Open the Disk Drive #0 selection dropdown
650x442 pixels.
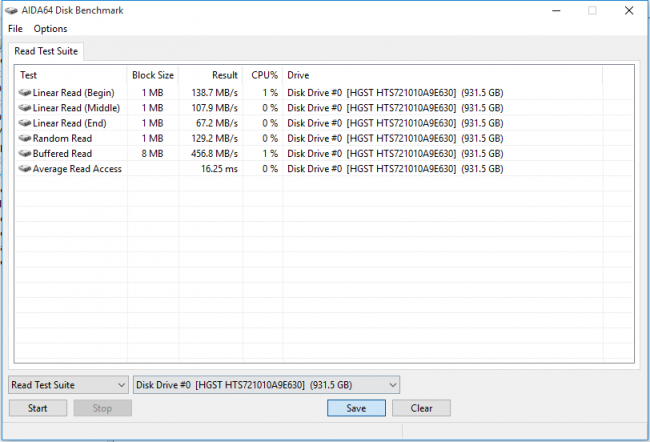pyautogui.click(x=267, y=385)
